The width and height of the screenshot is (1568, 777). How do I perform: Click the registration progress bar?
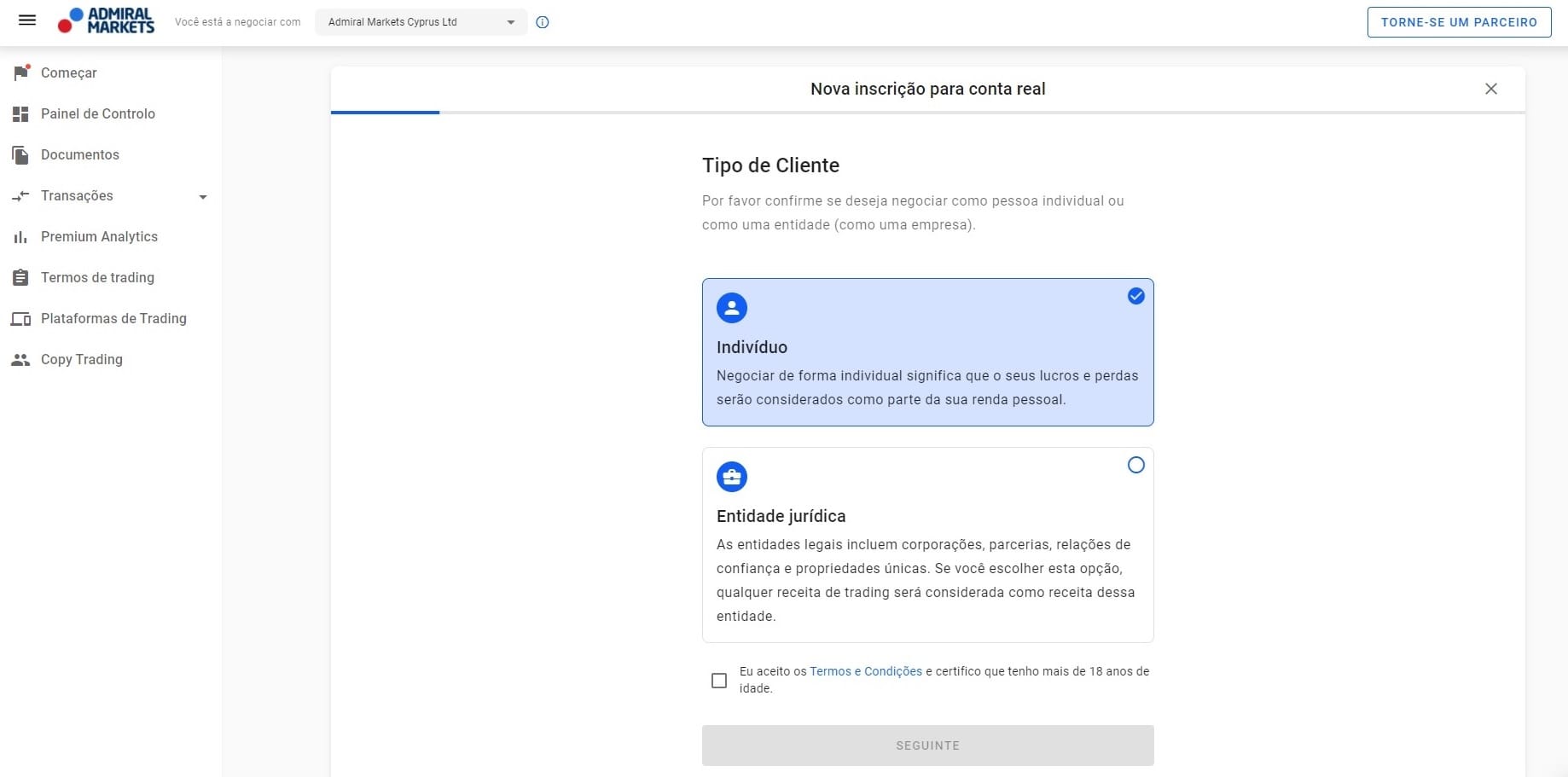(928, 112)
